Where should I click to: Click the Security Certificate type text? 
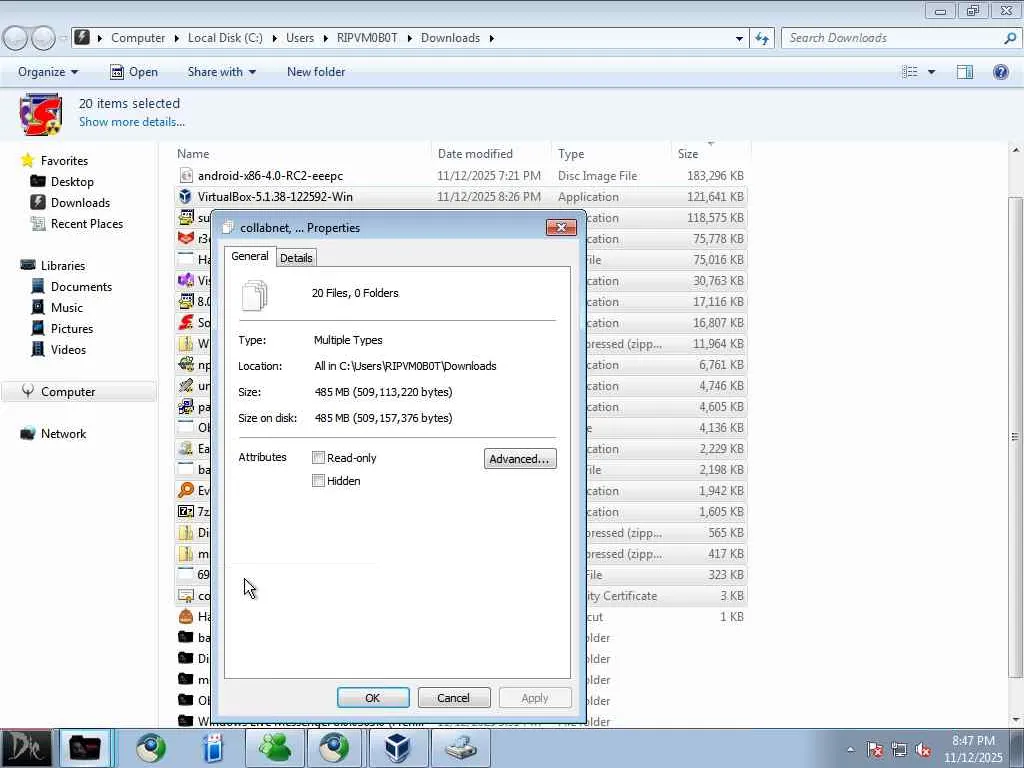[622, 596]
